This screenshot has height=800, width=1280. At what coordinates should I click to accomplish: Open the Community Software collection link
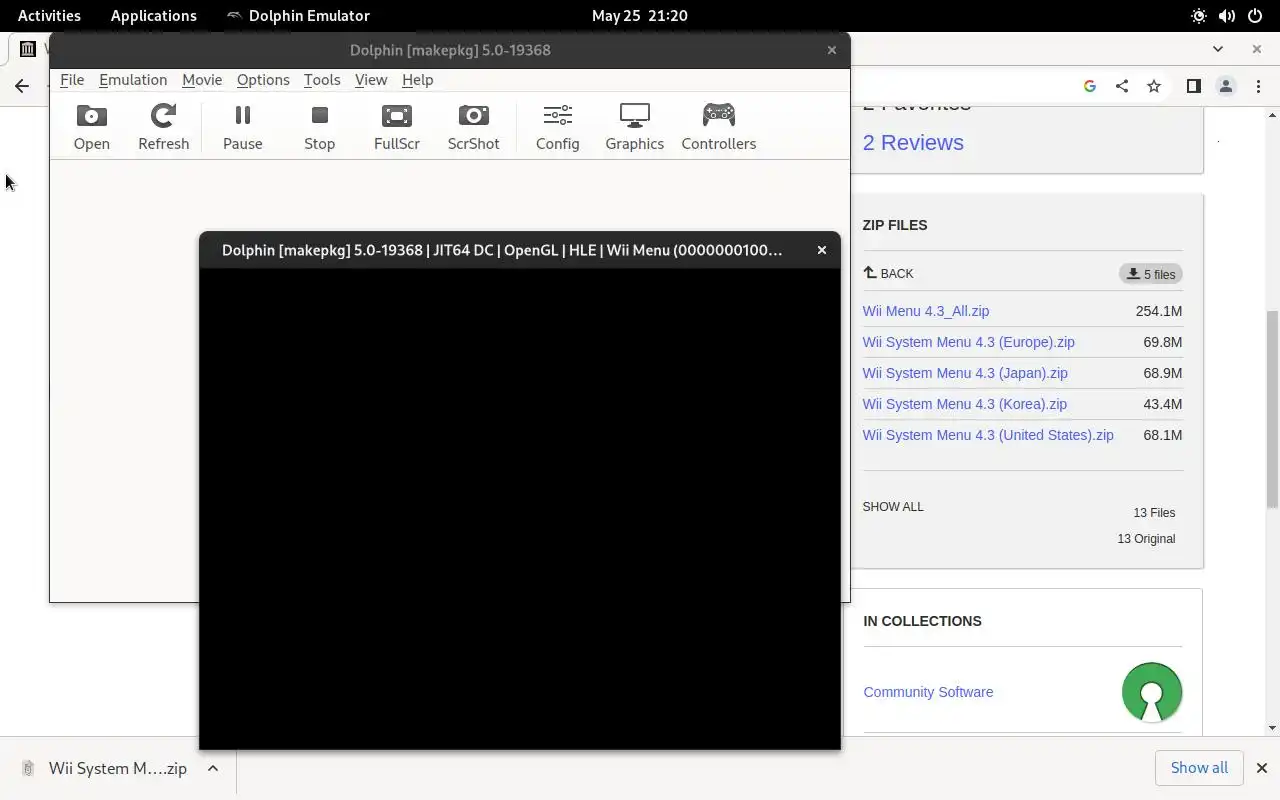point(928,692)
